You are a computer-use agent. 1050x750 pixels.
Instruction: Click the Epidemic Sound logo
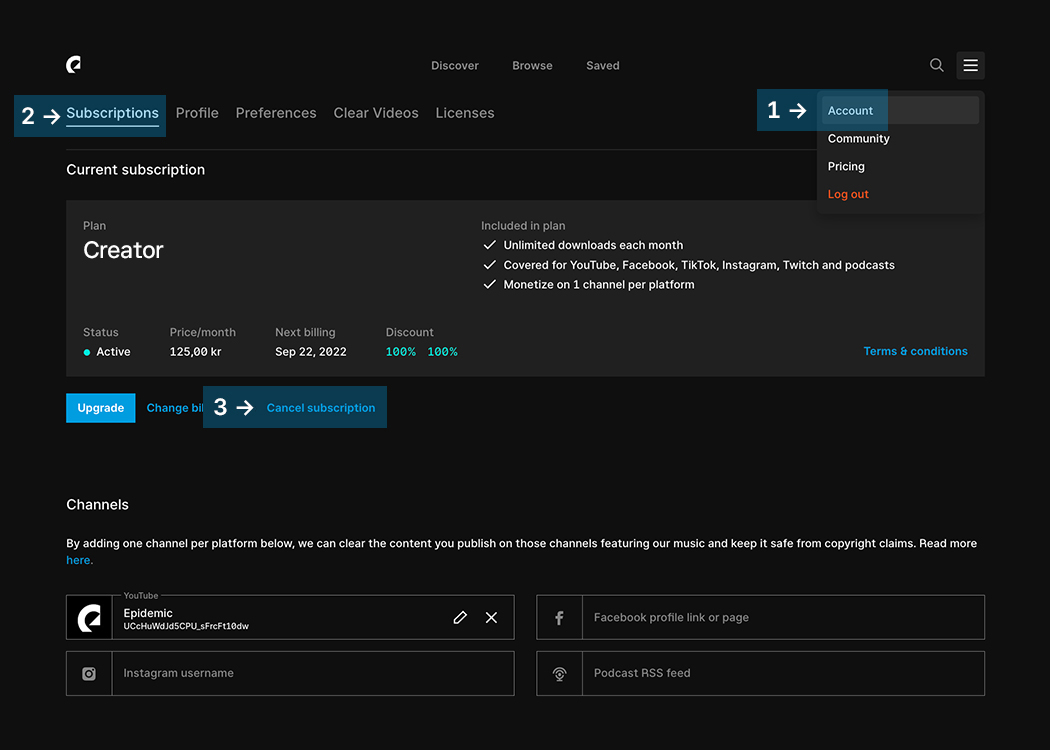coord(74,65)
